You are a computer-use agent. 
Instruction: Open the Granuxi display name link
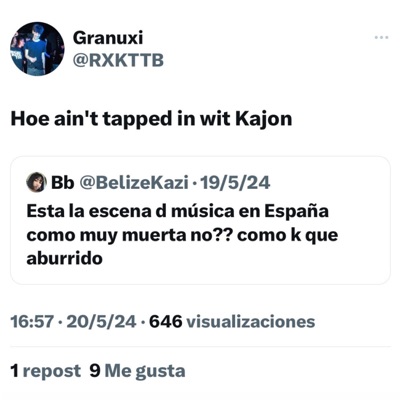108,38
